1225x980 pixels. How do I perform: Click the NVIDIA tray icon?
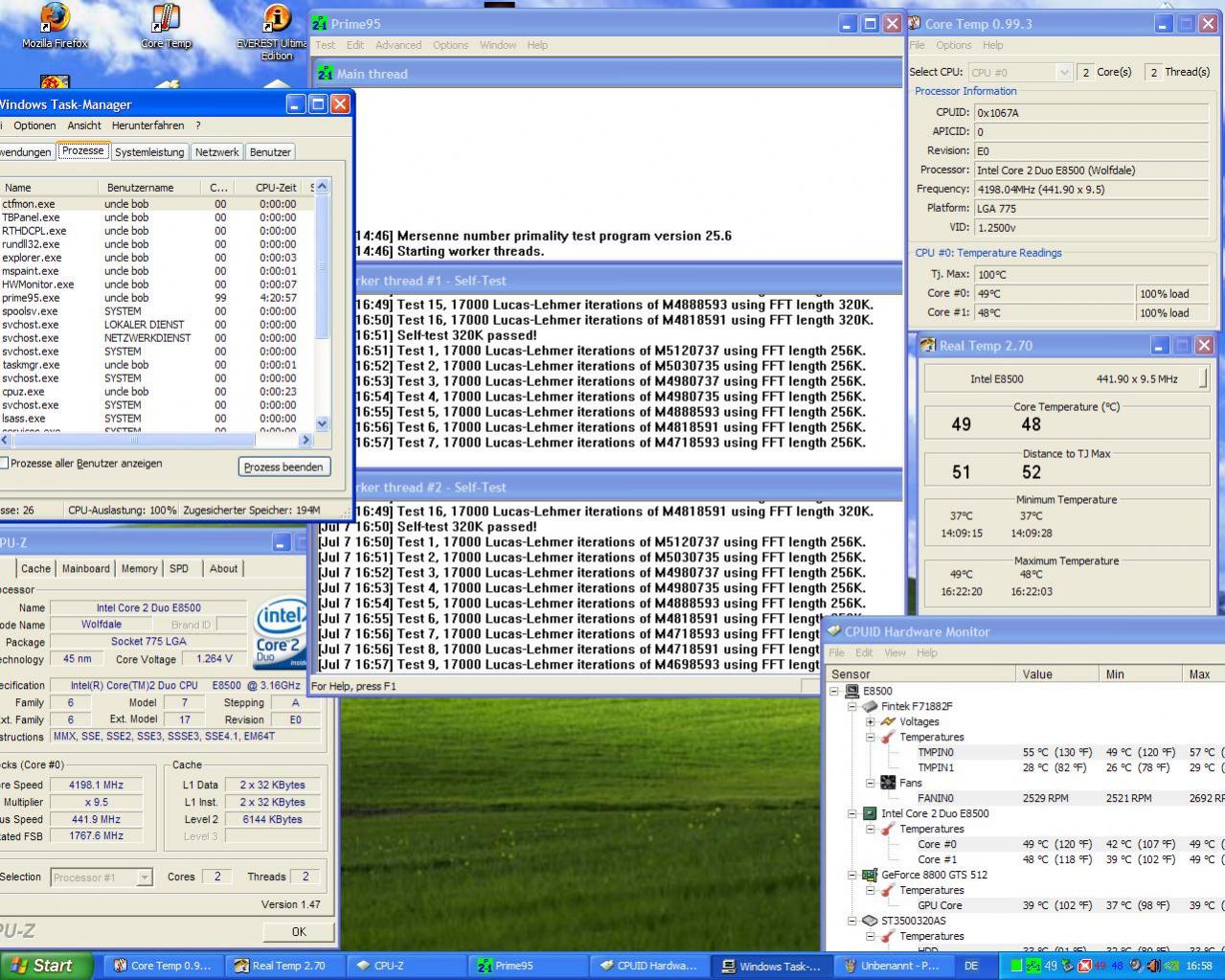pos(1169,966)
